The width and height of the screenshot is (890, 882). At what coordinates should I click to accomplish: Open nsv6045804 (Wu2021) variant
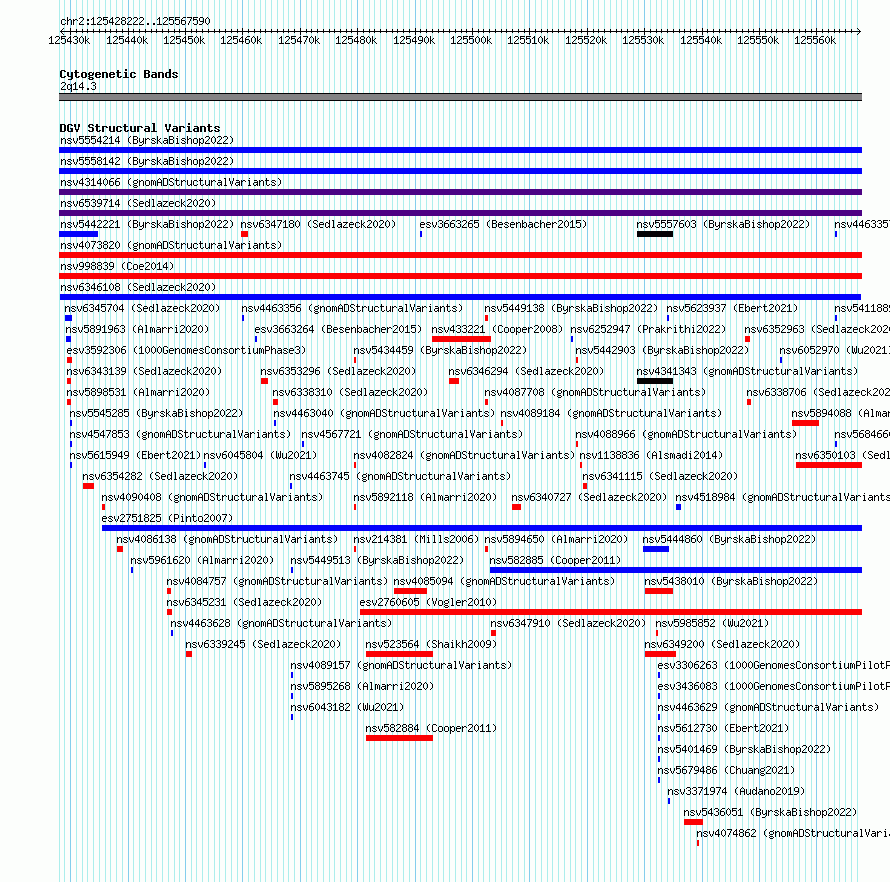click(x=260, y=455)
